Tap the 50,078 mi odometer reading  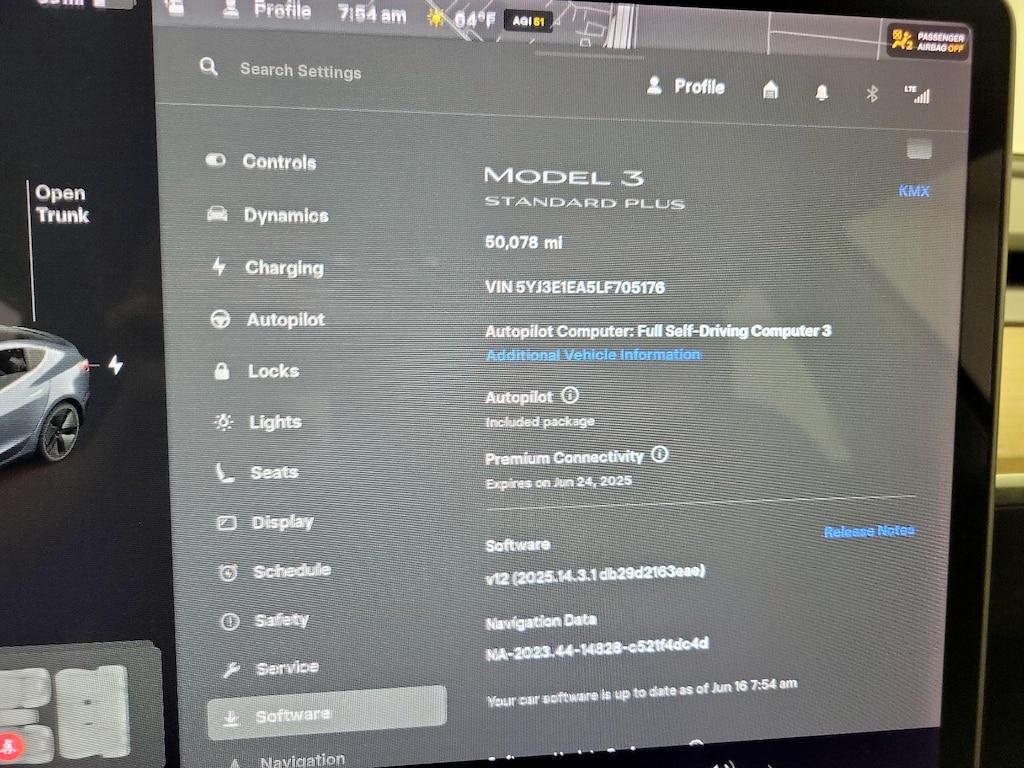[x=524, y=242]
